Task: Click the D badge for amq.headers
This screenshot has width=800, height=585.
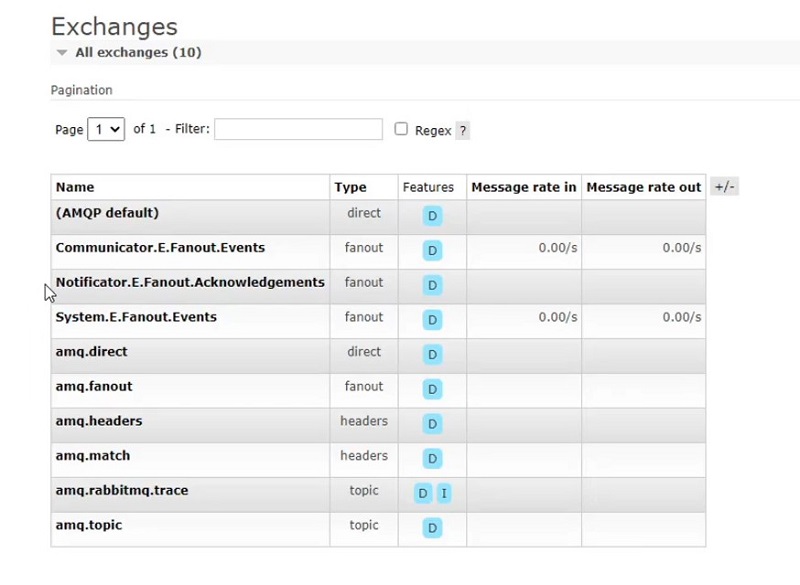Action: tap(432, 424)
